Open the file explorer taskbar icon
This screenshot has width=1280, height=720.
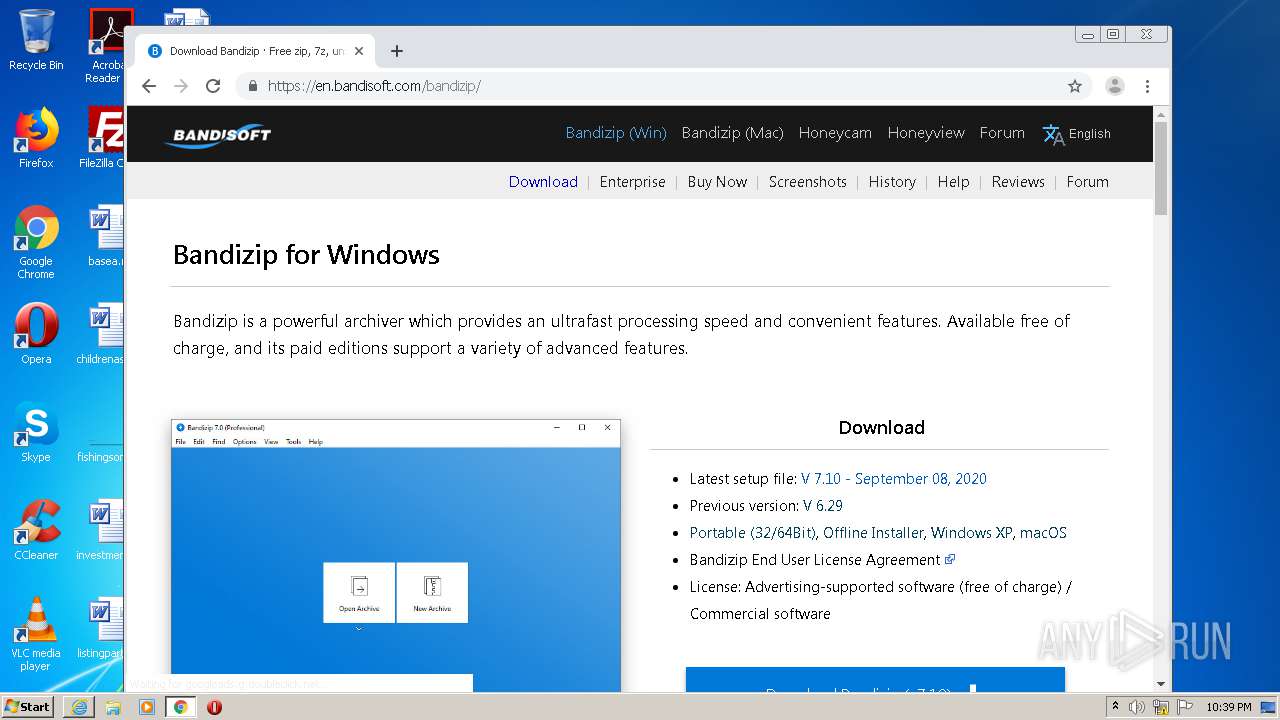[113, 707]
